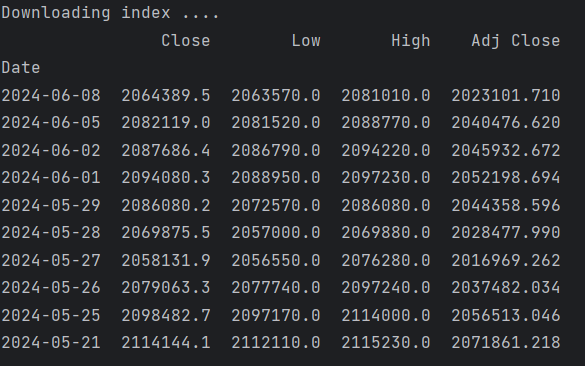Select the 'Adj Close' column header
The height and width of the screenshot is (366, 585).
516,41
